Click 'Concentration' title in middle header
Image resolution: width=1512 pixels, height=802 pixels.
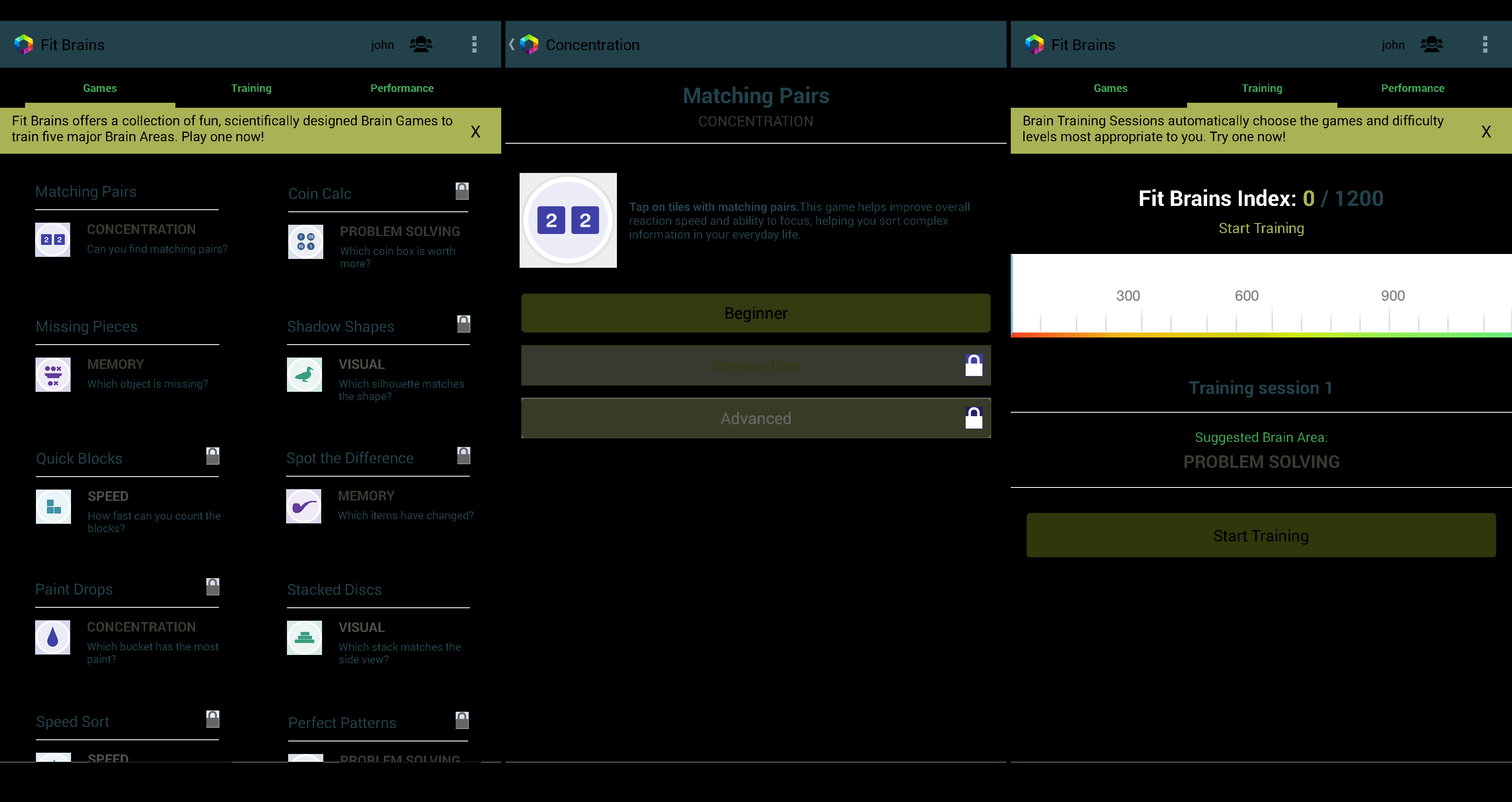[x=592, y=45]
